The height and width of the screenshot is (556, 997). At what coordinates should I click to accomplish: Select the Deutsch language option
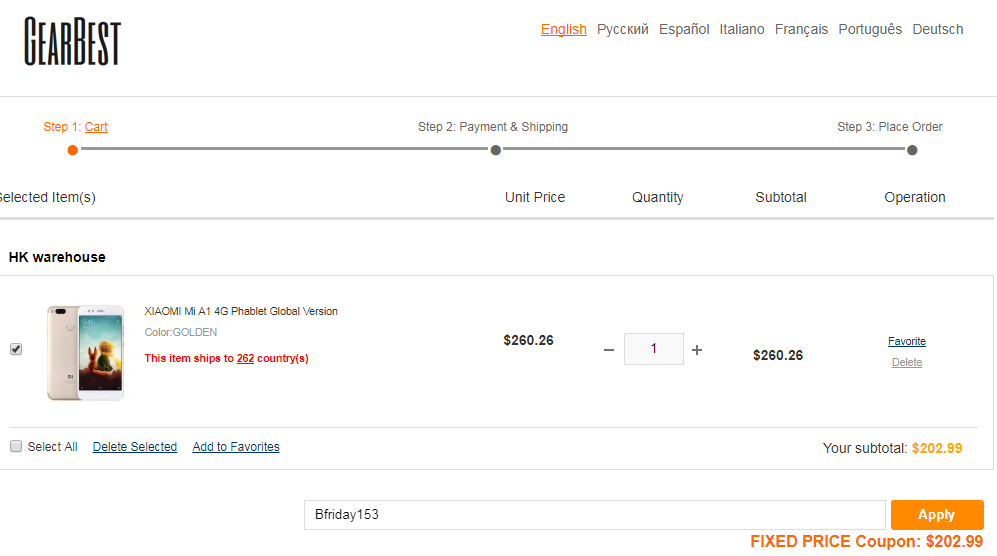[937, 29]
